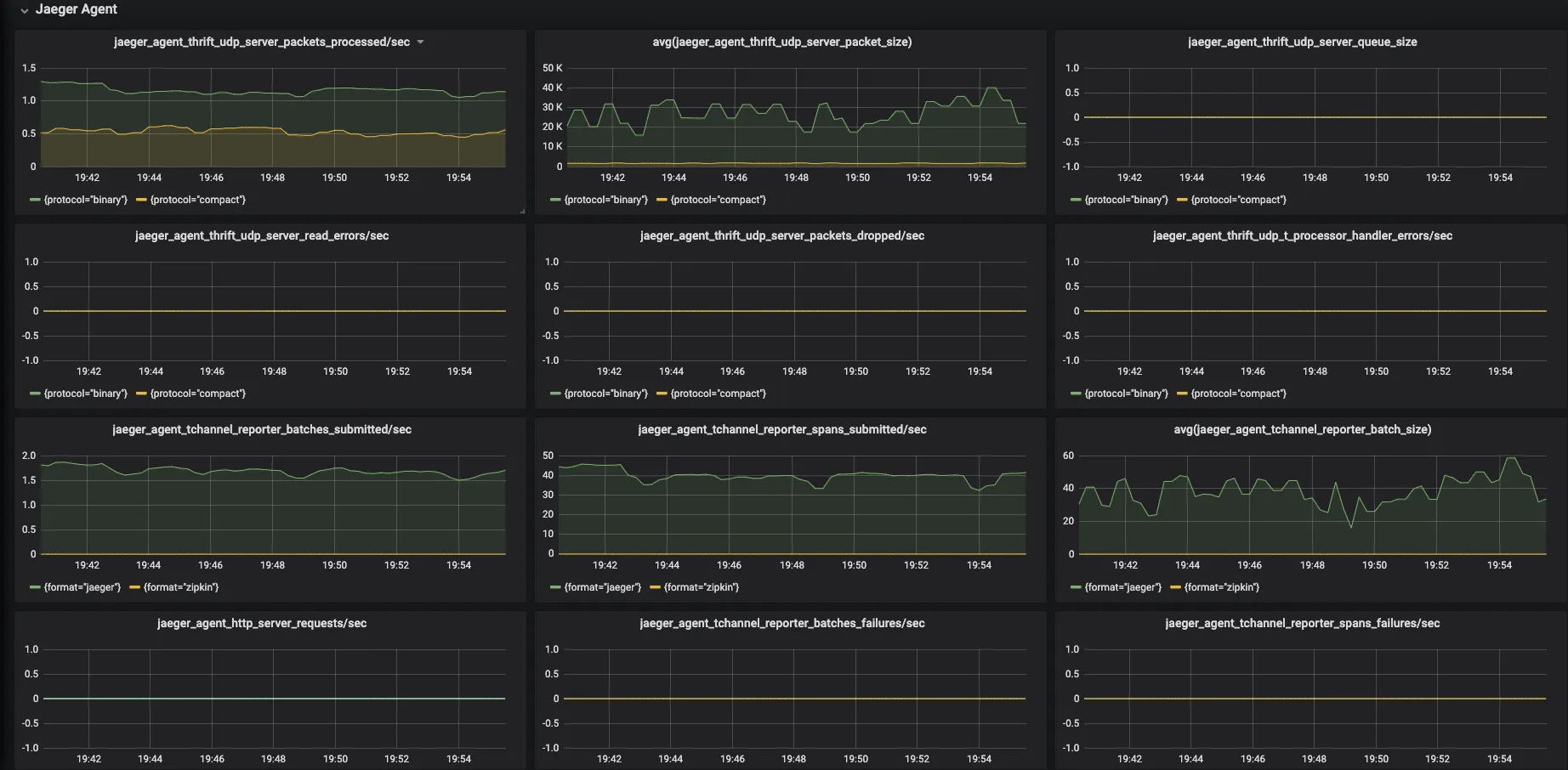Open jaeger_agent_tchannel_reporter_batches_submitted/sec panel title menu
This screenshot has width=1568, height=770.
point(262,429)
